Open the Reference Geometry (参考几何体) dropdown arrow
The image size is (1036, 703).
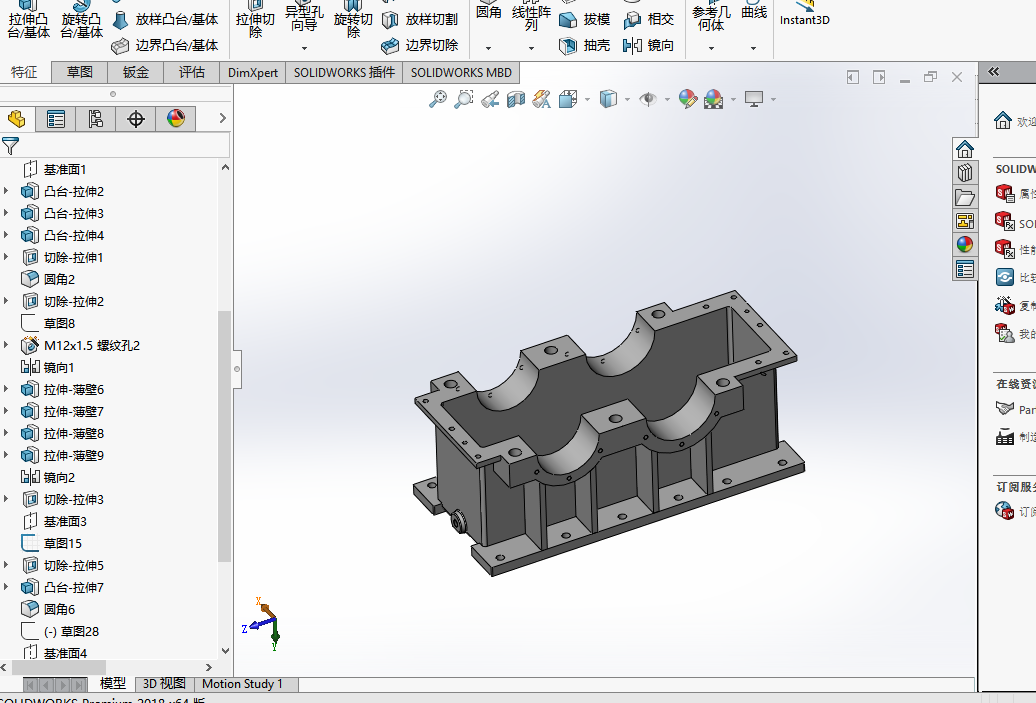tap(711, 48)
